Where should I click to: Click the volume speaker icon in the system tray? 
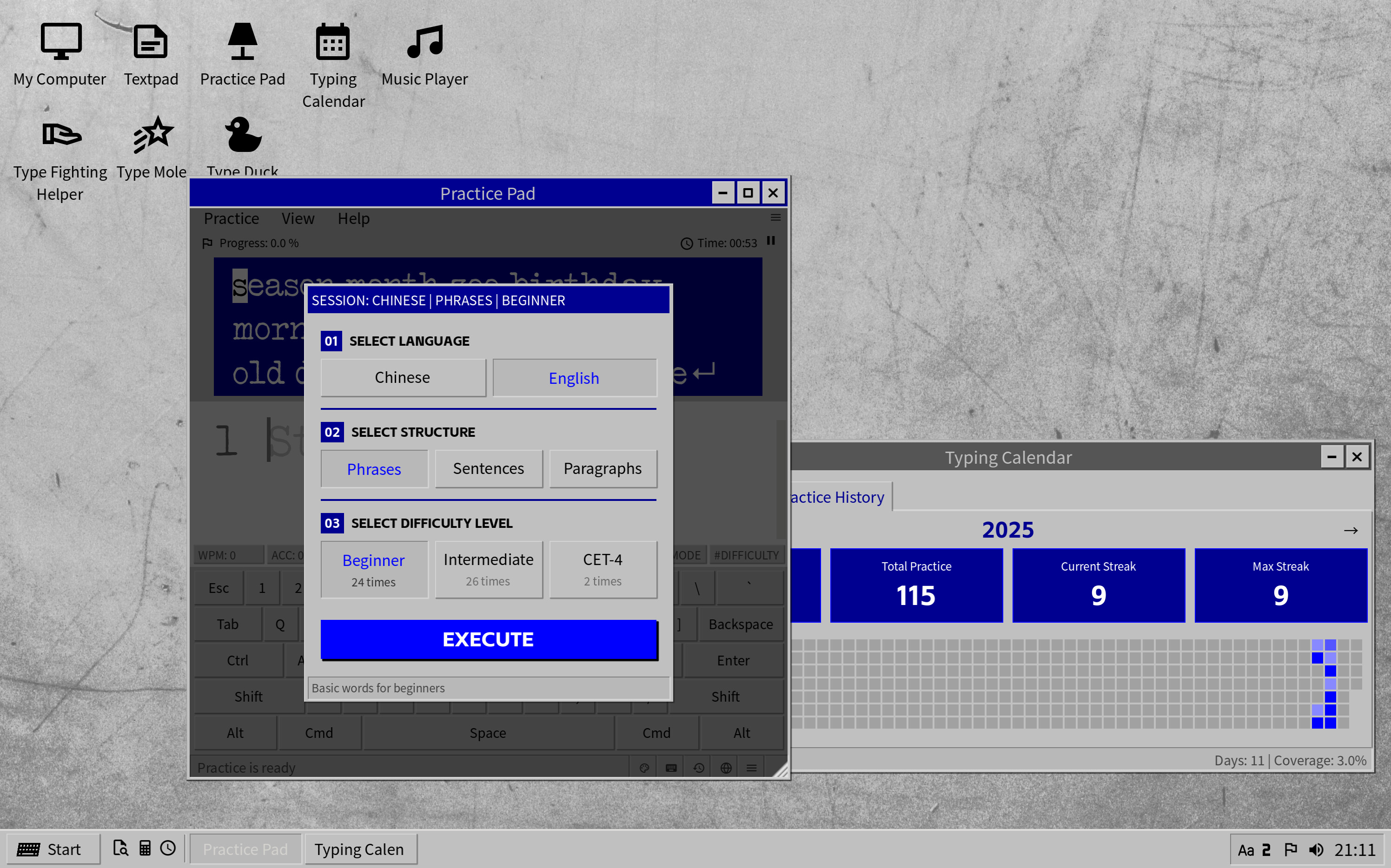tap(1316, 849)
